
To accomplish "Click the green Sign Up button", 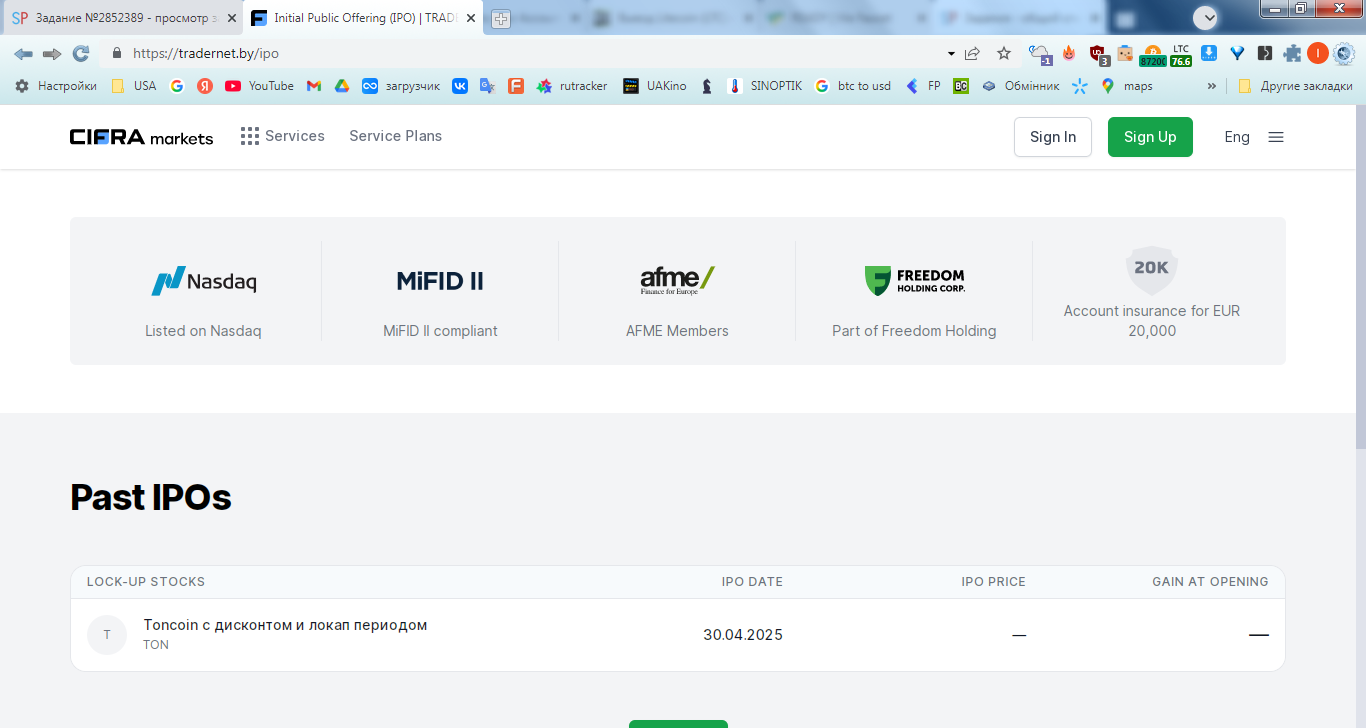I will [x=1150, y=137].
